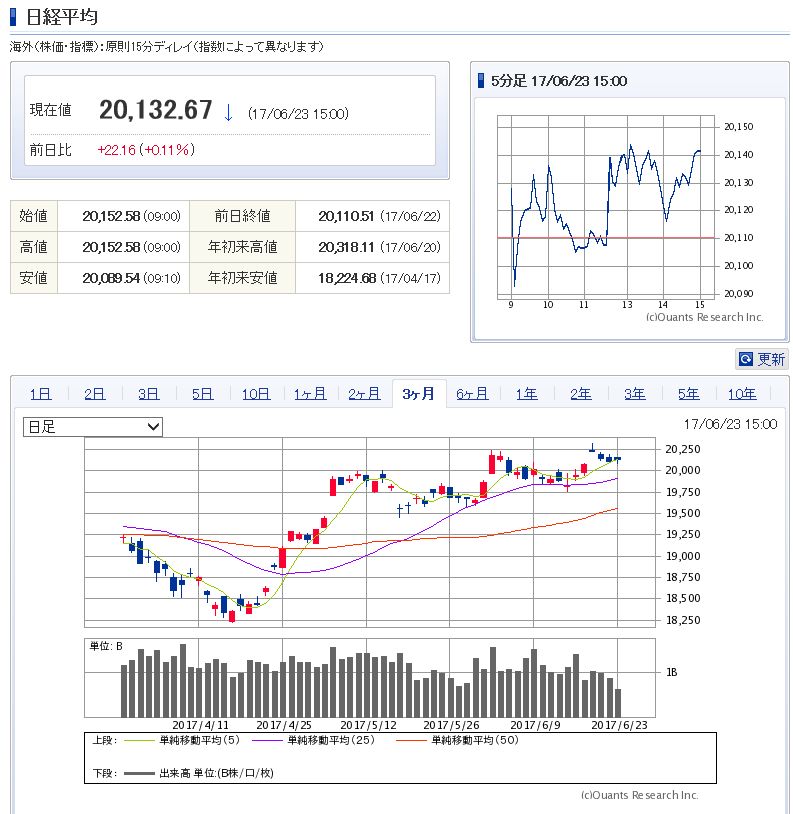Screen dimensions: 793x814
Task: Switch chart range to 1年
Action: click(x=526, y=394)
